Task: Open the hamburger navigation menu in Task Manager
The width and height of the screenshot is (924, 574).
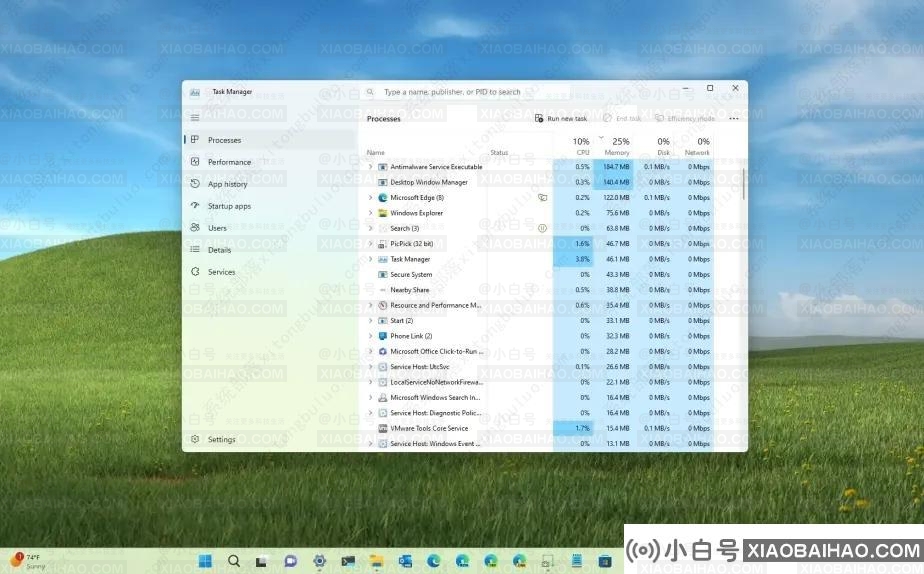Action: tap(194, 118)
